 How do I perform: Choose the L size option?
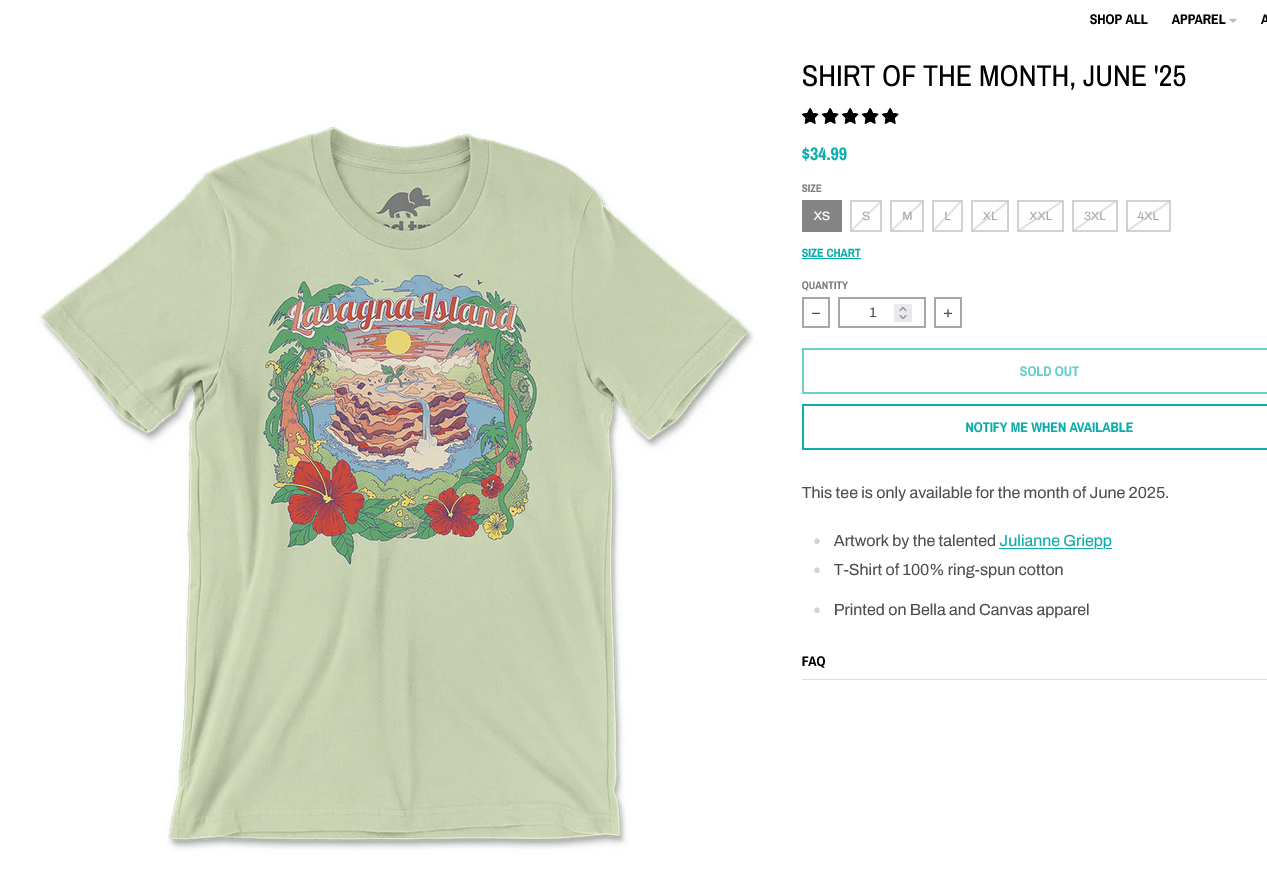pyautogui.click(x=947, y=216)
